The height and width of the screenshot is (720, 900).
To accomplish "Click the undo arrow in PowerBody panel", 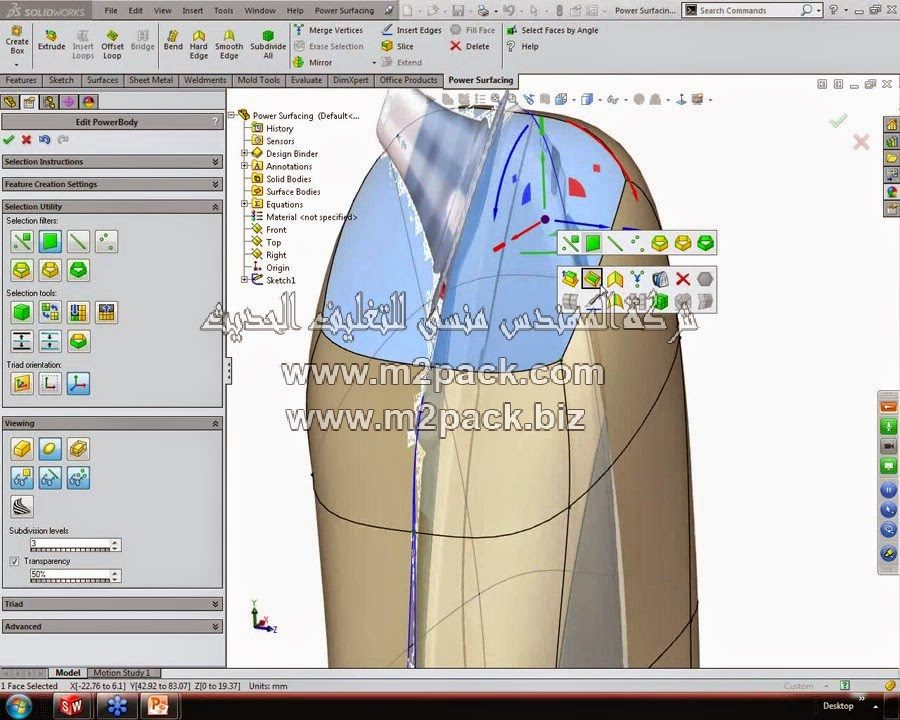I will click(x=44, y=140).
